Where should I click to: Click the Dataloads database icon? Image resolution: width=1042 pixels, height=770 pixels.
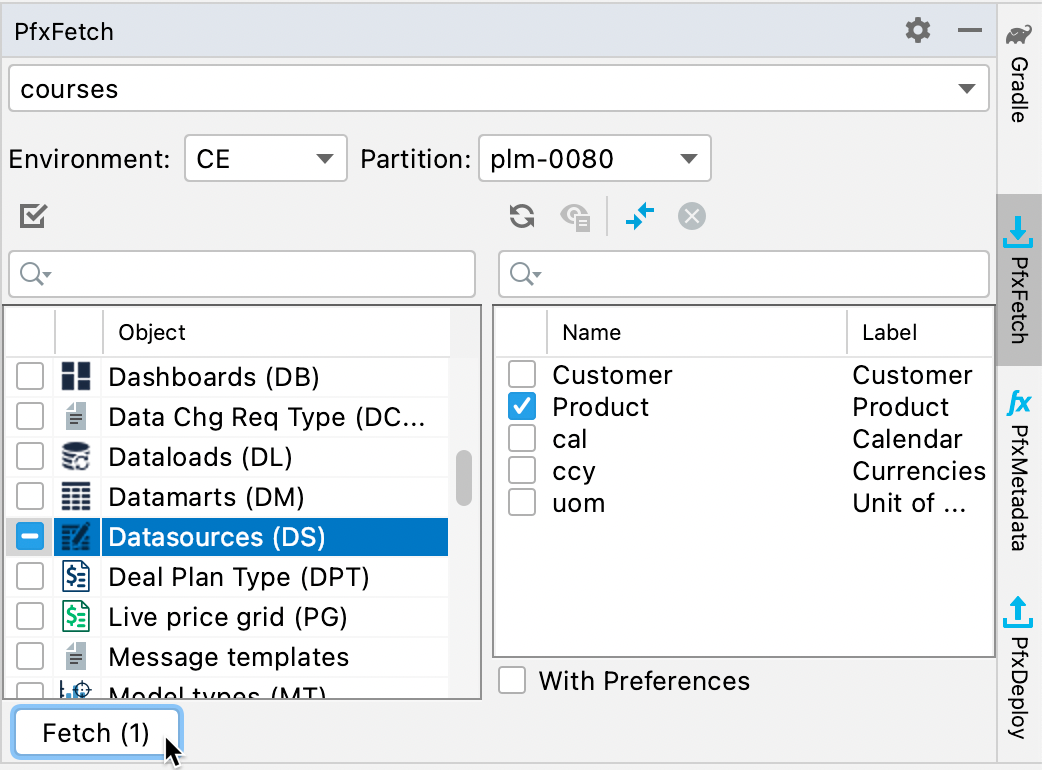tap(76, 457)
